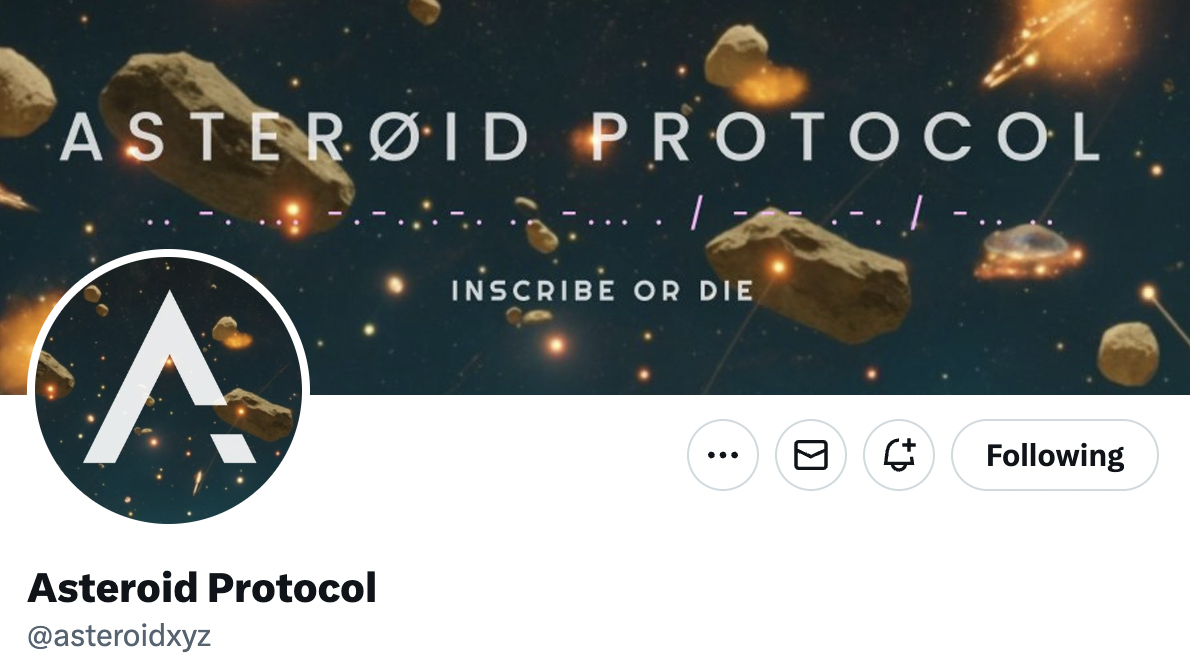Click the @asteroidxyz handle
1190x658 pixels.
tap(119, 636)
